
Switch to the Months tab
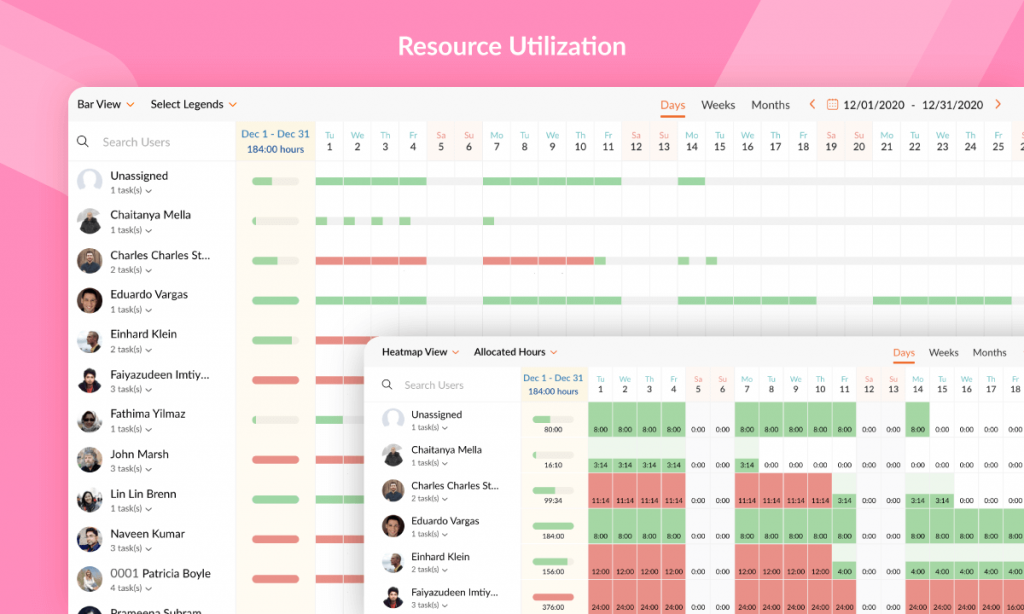(770, 104)
